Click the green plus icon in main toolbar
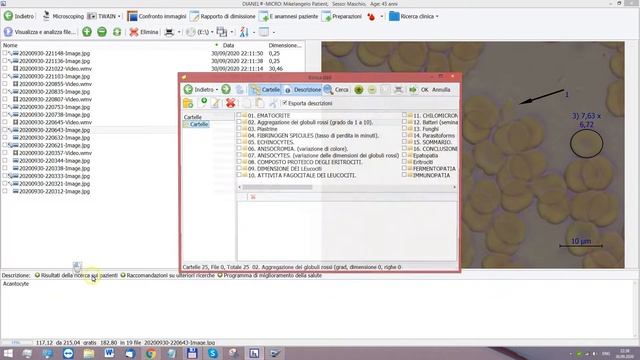640x360 pixels. (87, 32)
